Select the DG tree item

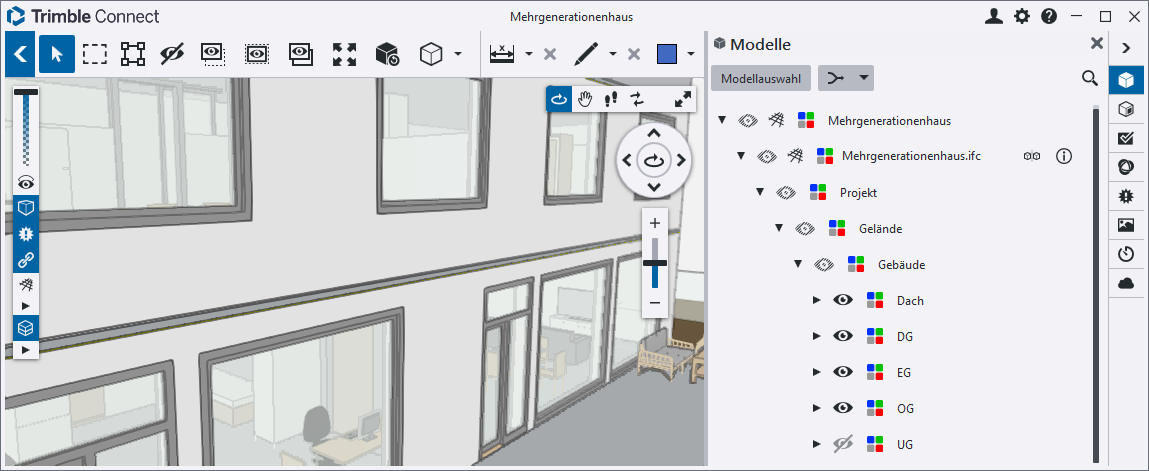tap(905, 337)
